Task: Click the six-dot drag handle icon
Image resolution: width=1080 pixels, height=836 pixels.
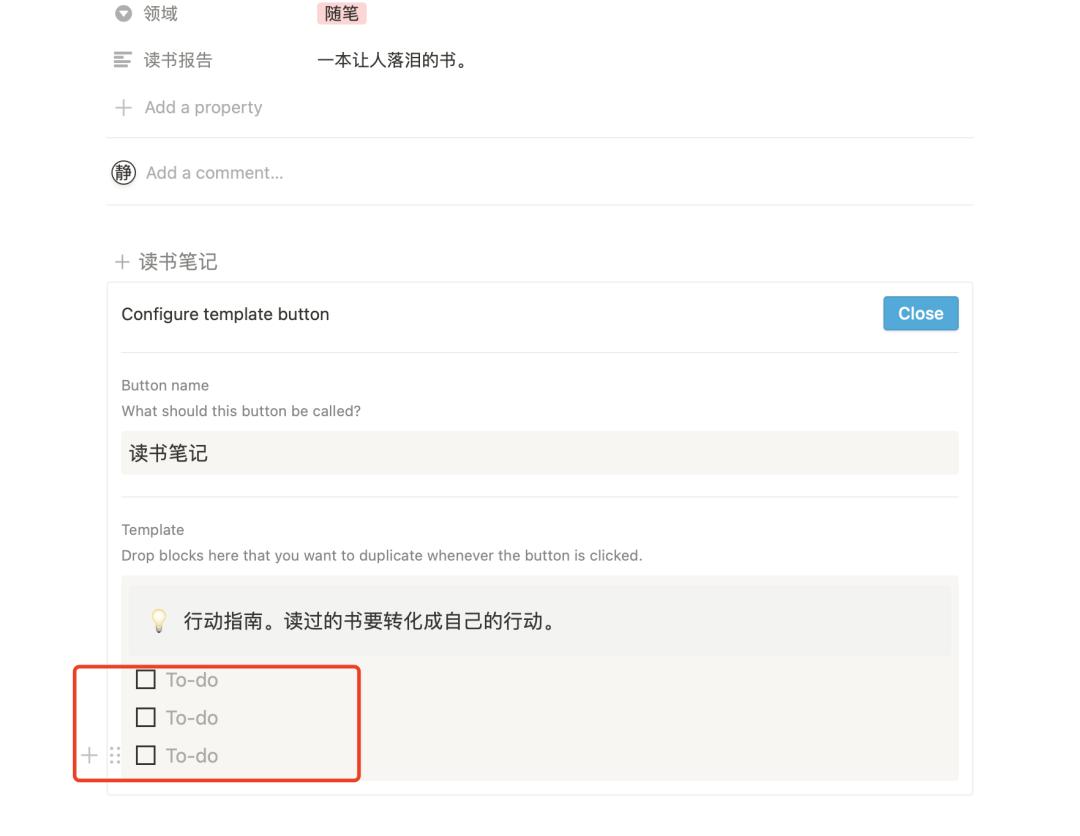Action: [115, 756]
